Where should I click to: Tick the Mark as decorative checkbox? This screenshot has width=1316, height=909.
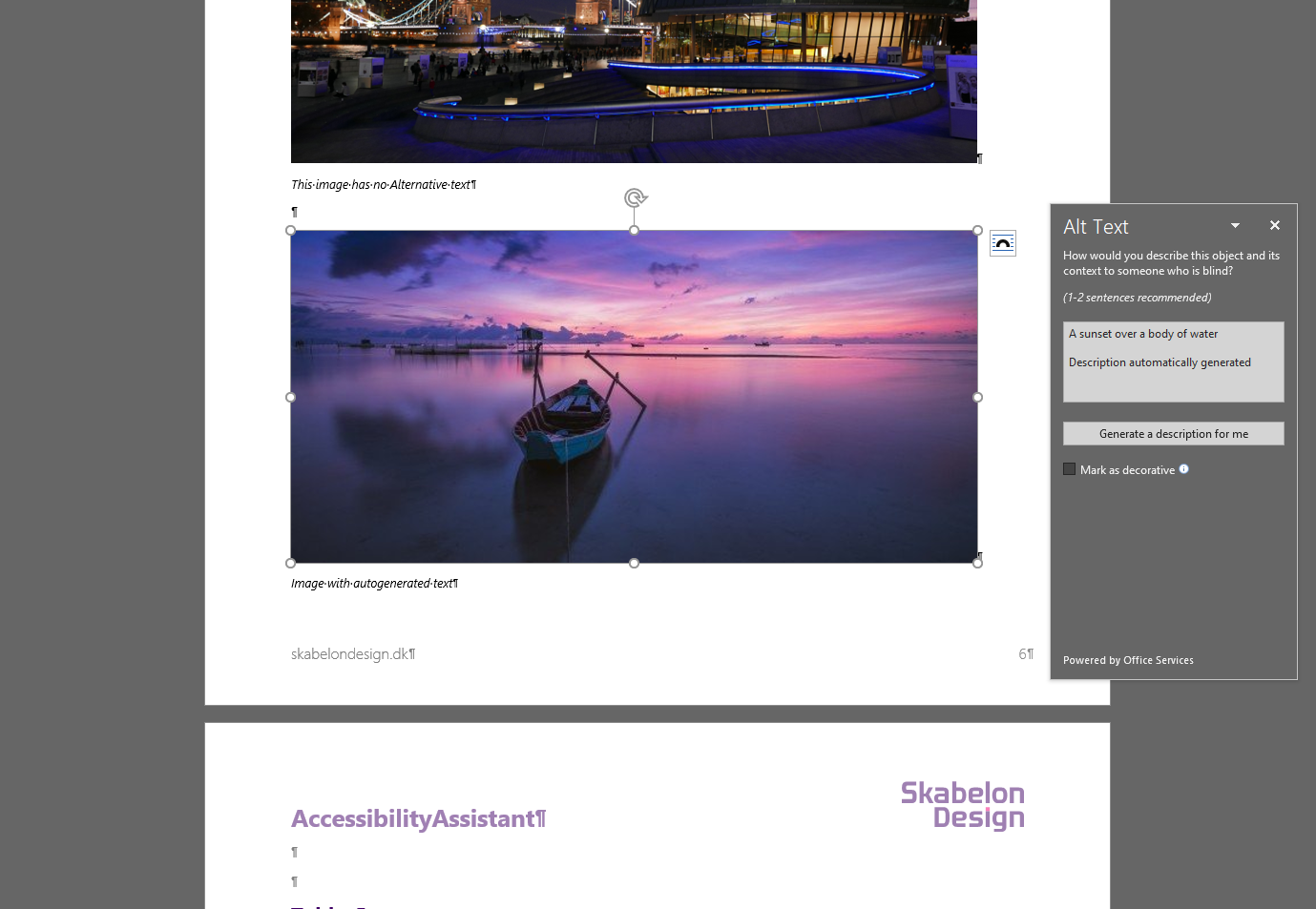click(x=1069, y=469)
